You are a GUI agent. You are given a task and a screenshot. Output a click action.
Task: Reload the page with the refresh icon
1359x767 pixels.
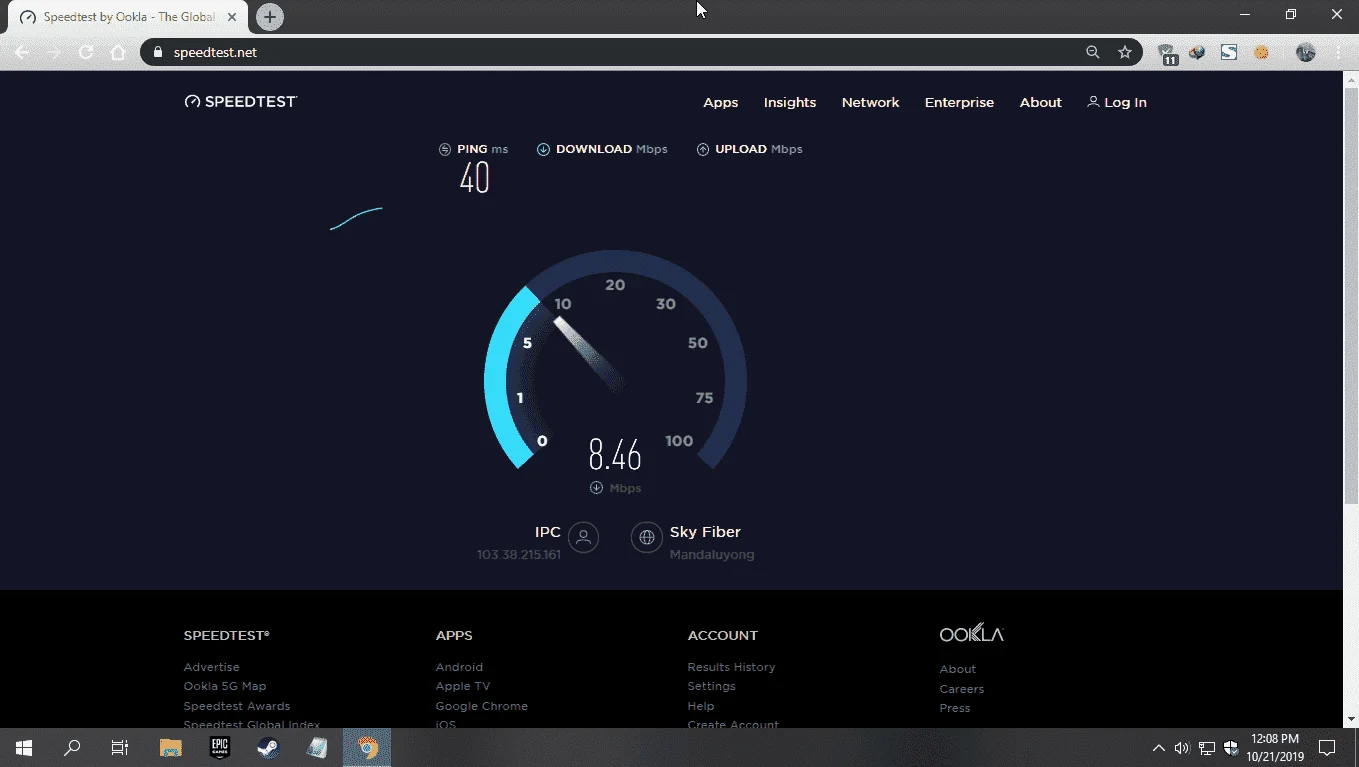[86, 52]
